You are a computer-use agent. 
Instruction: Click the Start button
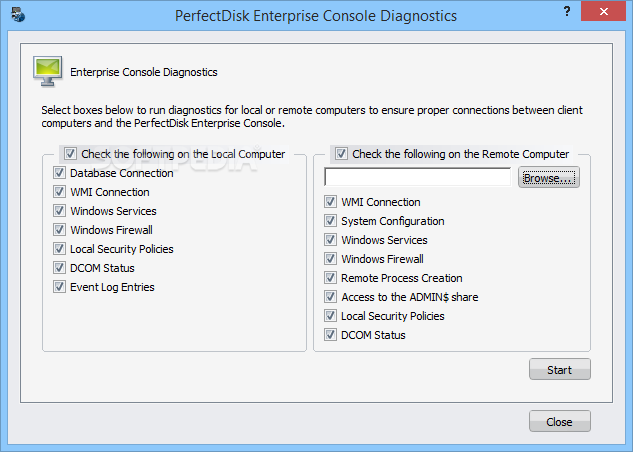[x=560, y=369]
